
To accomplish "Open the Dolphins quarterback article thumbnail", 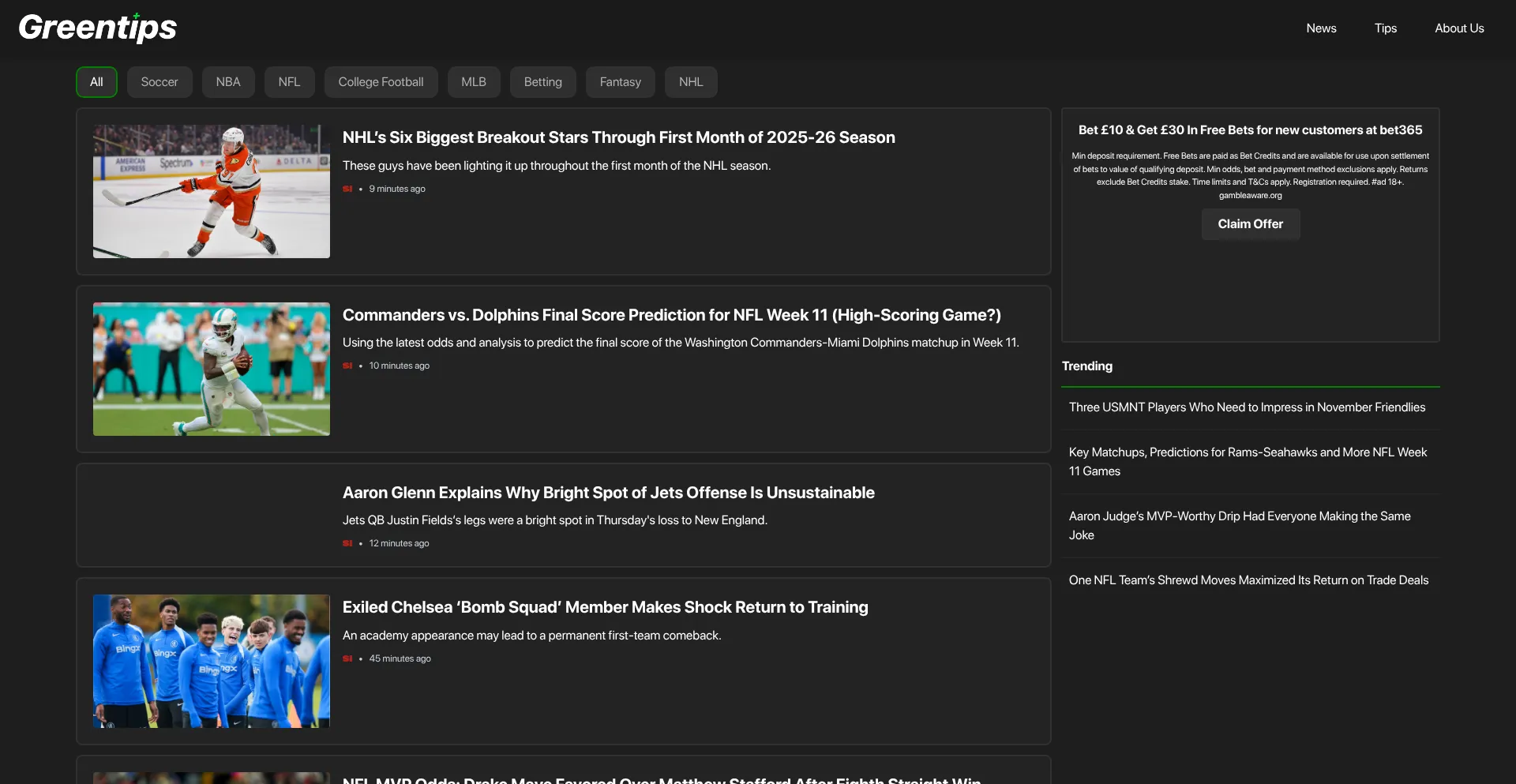I will [x=212, y=369].
